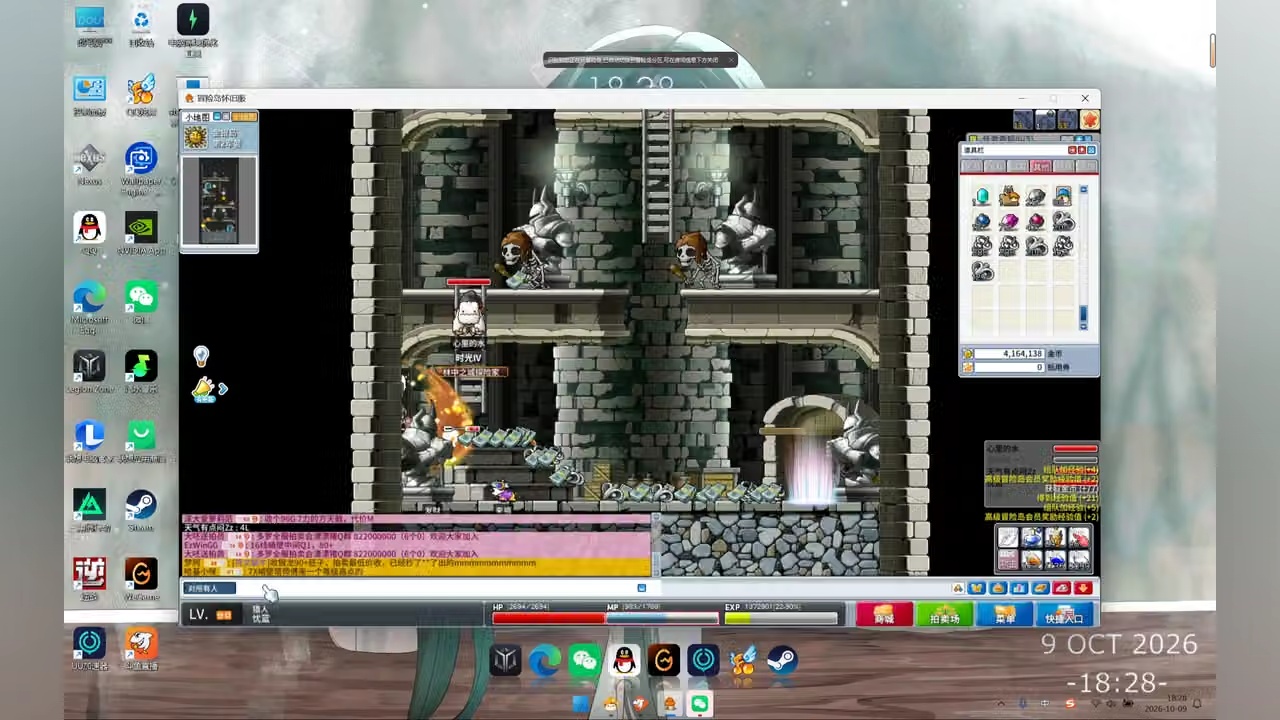Viewport: 1280px width, 720px height.
Task: Open WeChat from the taskbar dock
Action: [585, 660]
